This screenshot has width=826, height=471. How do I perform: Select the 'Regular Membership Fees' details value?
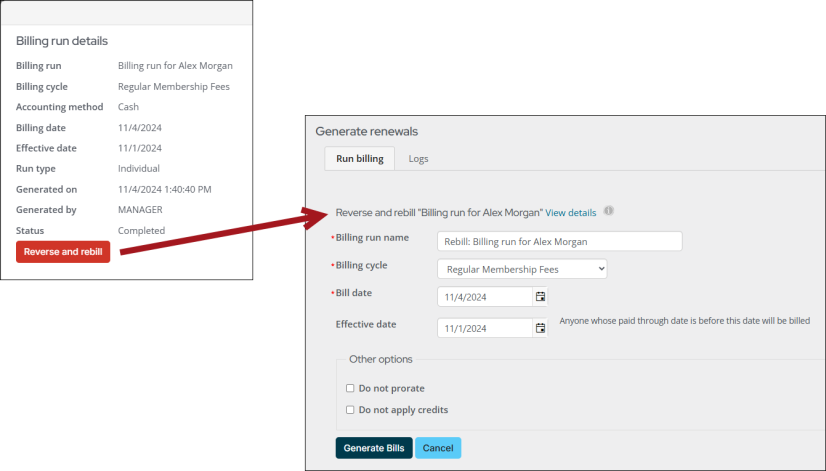coord(174,86)
